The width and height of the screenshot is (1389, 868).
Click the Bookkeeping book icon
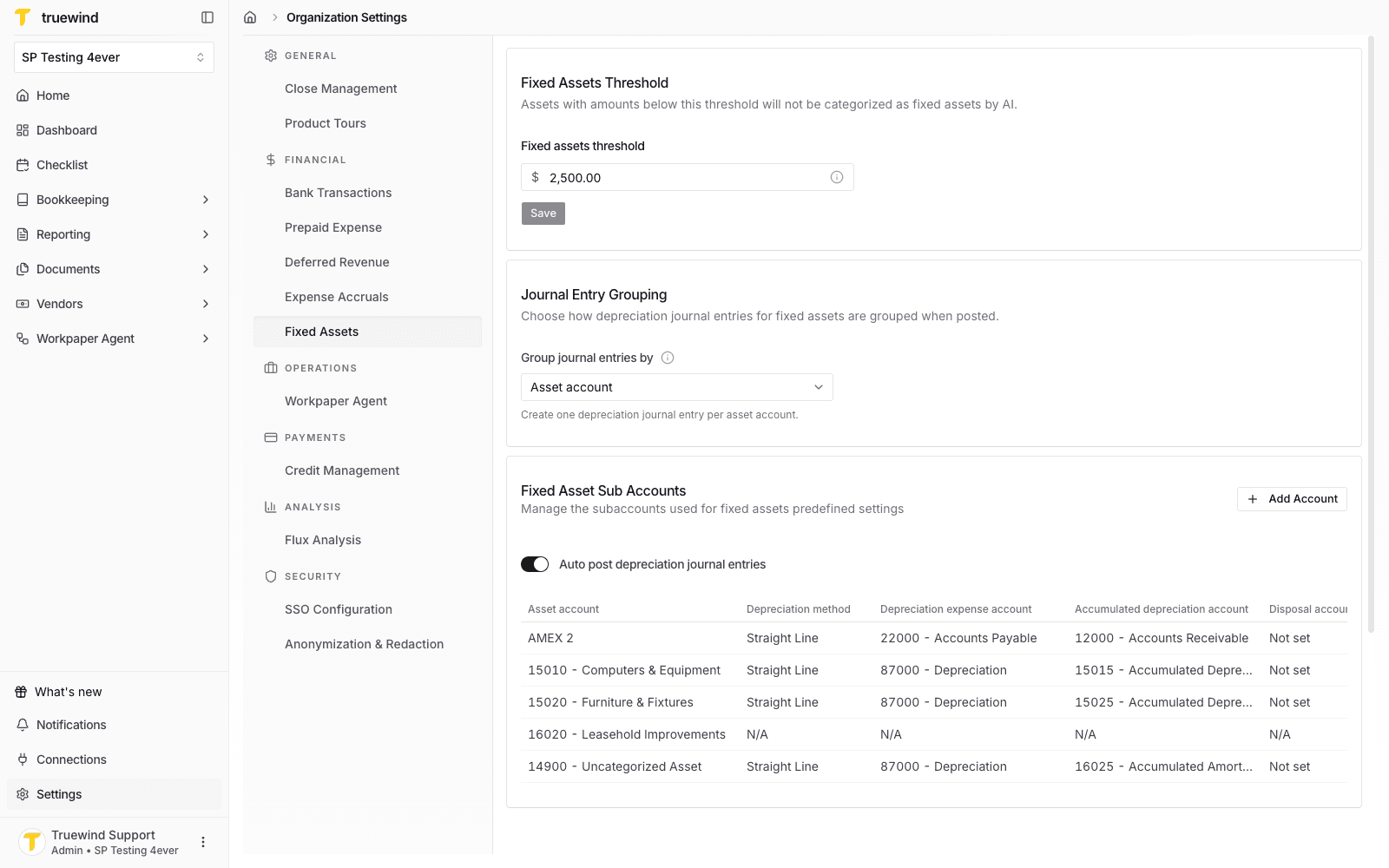pyautogui.click(x=23, y=200)
